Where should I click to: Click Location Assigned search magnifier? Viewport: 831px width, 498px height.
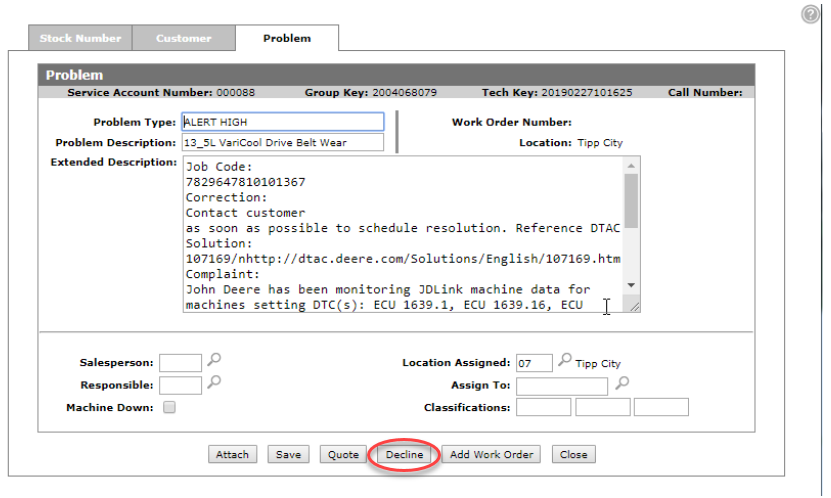[565, 362]
